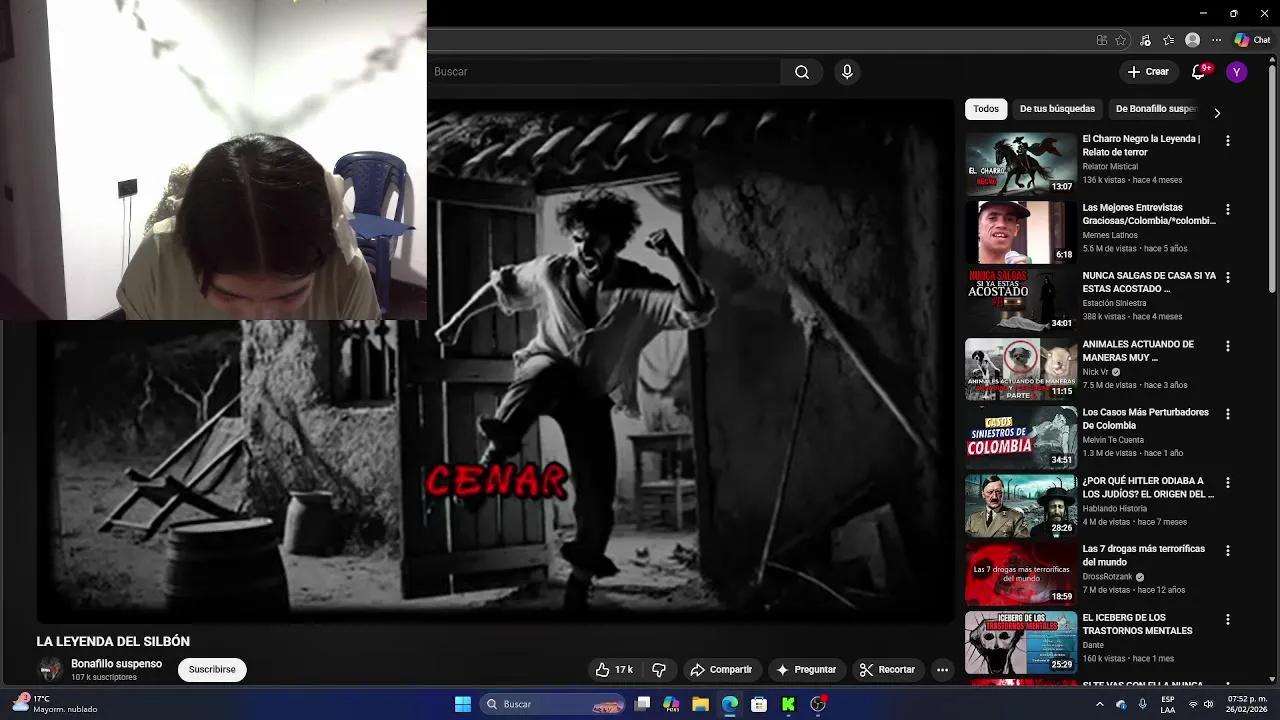The height and width of the screenshot is (720, 1280).
Task: Open options menu for Las 7 drogas video
Action: pyautogui.click(x=1228, y=550)
